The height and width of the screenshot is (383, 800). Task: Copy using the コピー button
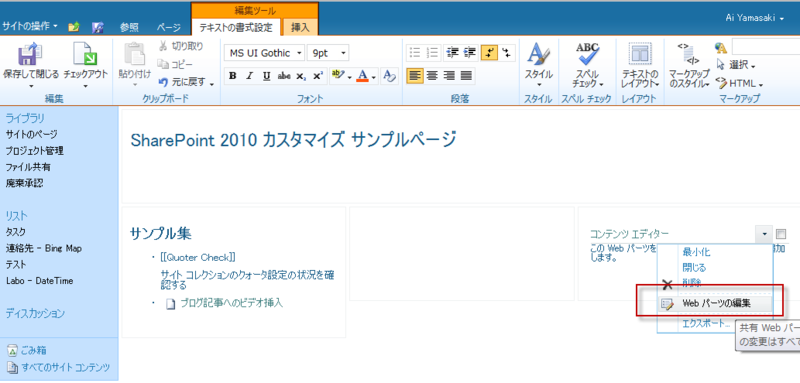click(x=175, y=64)
